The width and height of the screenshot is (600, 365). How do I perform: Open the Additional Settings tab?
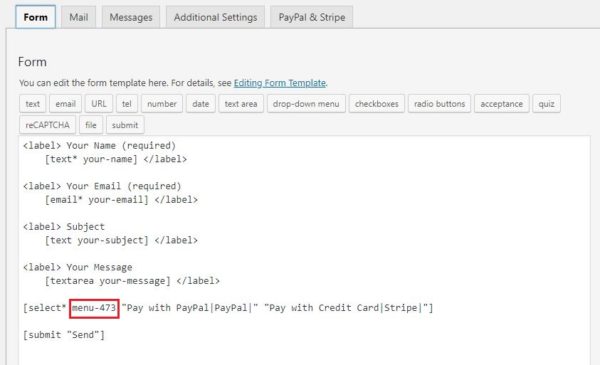coord(215,17)
